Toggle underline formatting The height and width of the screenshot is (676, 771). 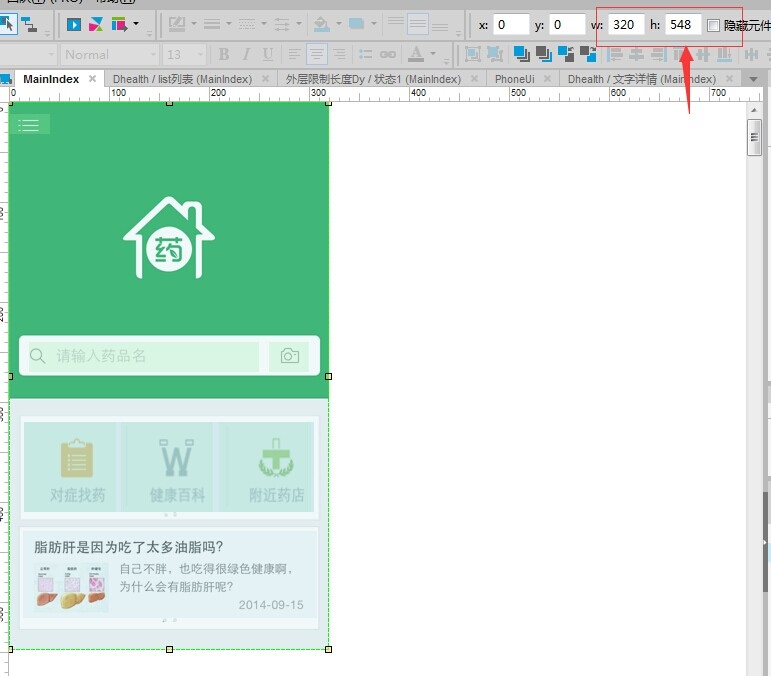[267, 54]
